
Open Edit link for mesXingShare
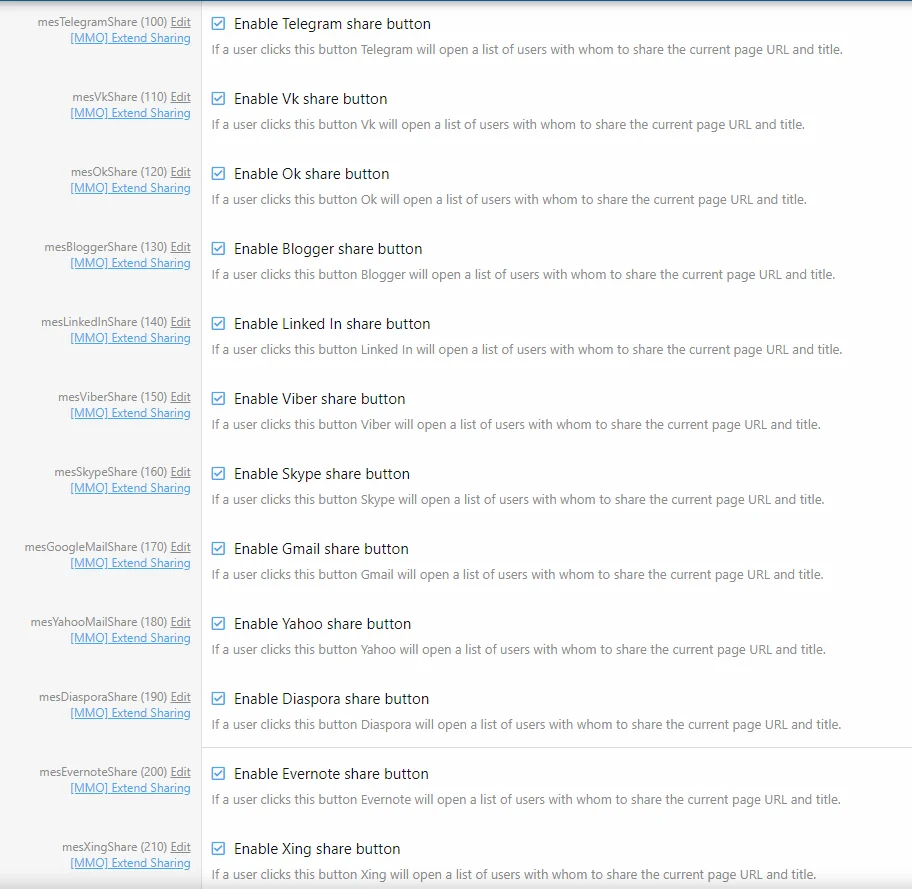pyautogui.click(x=180, y=847)
